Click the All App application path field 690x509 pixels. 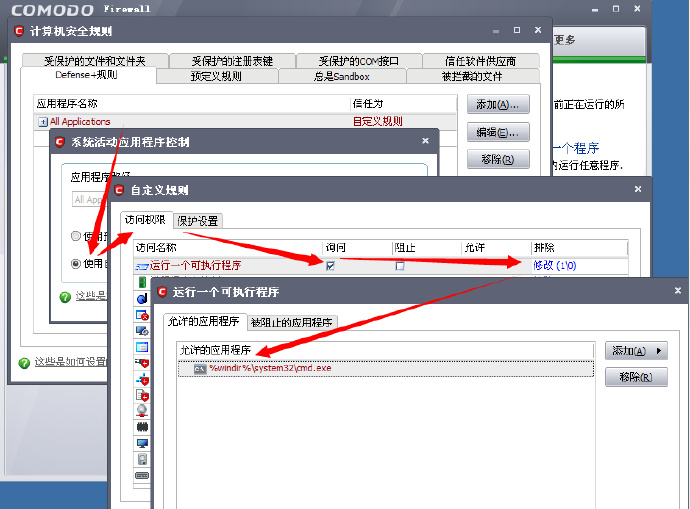coord(90,199)
